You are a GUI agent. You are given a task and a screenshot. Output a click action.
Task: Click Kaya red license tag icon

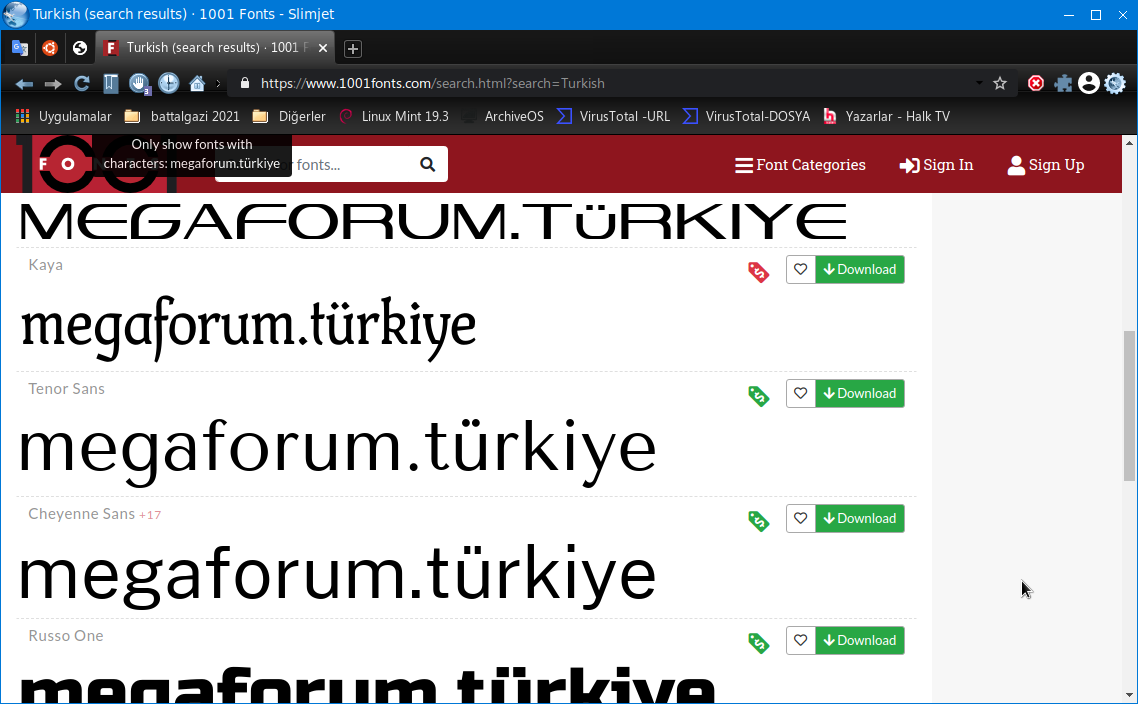click(758, 271)
